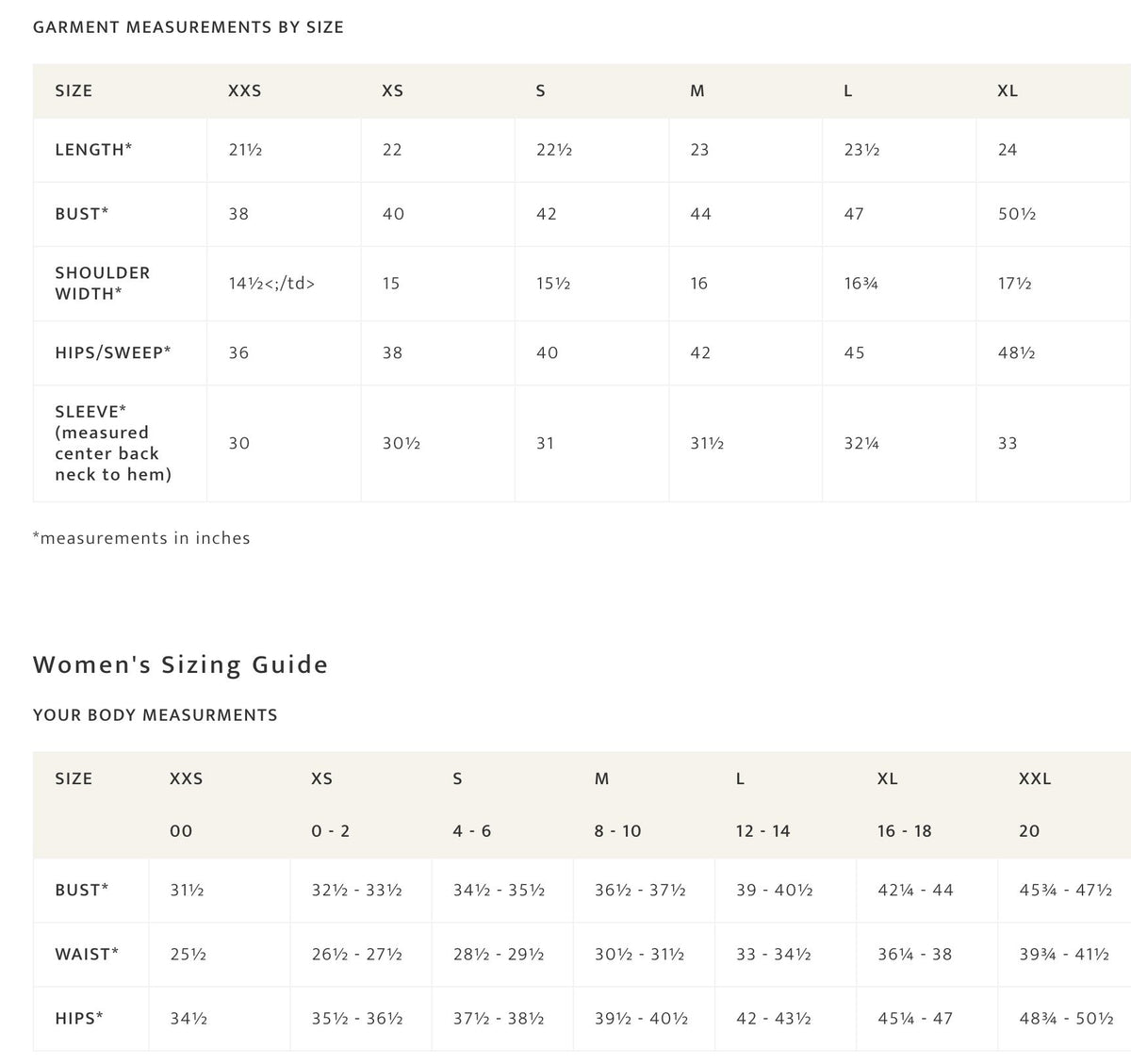Image resolution: width=1131 pixels, height=1064 pixels.
Task: Click the SHOULDER WIDTH* row label
Action: point(103,283)
